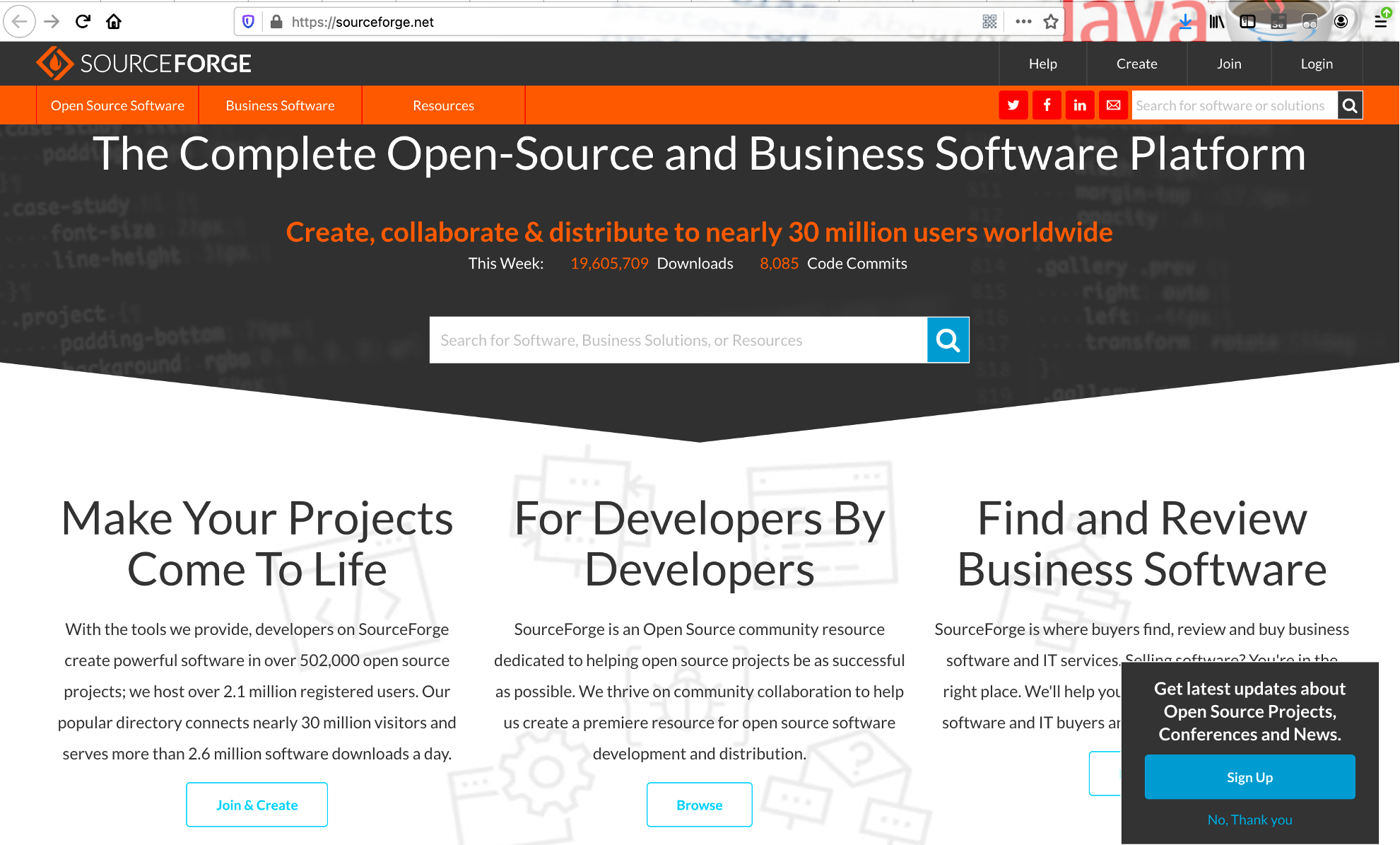Click the blue hero search button

(x=948, y=340)
